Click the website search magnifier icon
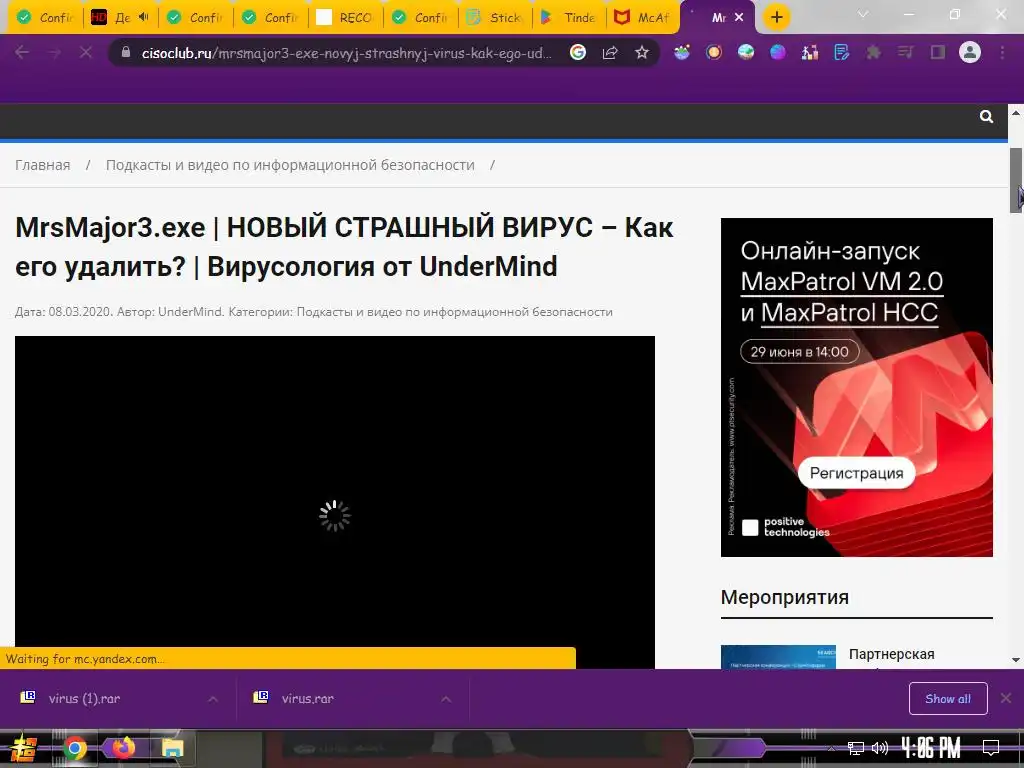Image resolution: width=1024 pixels, height=768 pixels. (x=986, y=116)
